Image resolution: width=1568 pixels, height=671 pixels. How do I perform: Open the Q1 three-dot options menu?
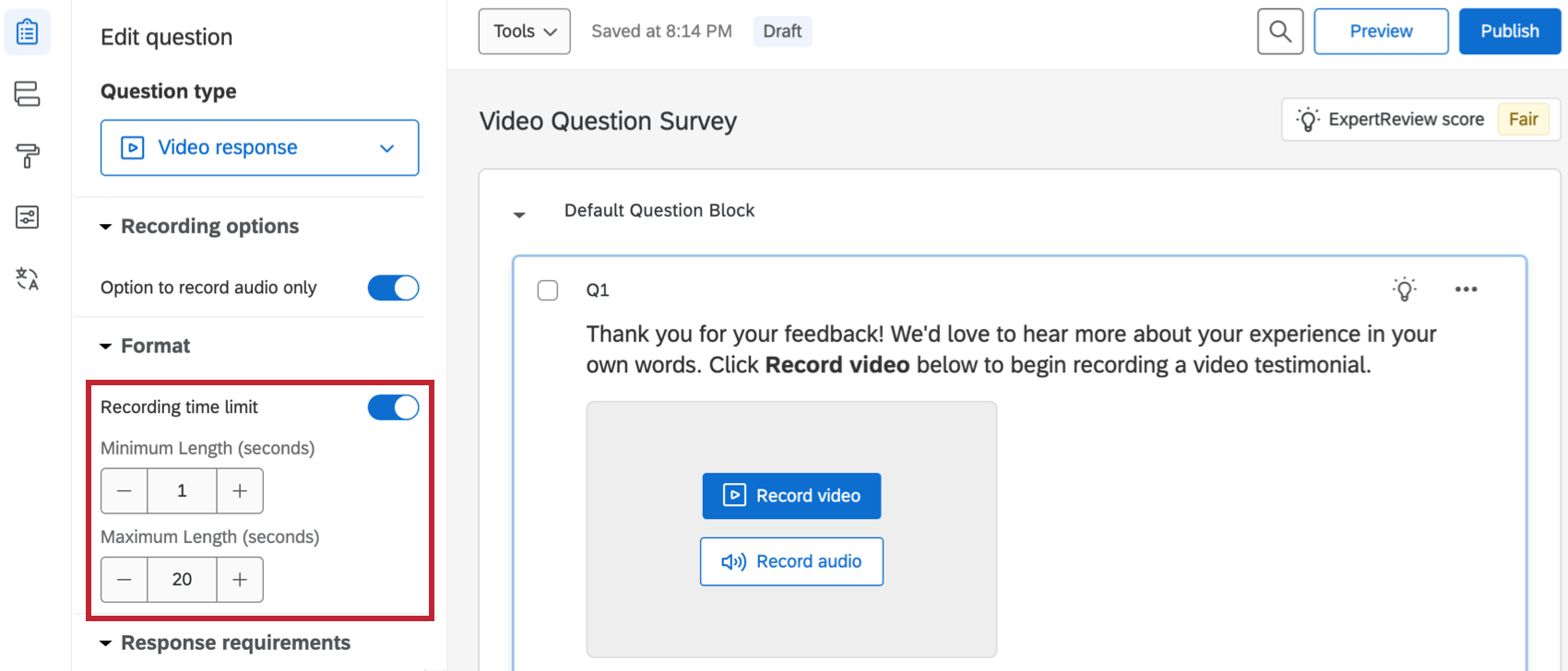(1466, 289)
